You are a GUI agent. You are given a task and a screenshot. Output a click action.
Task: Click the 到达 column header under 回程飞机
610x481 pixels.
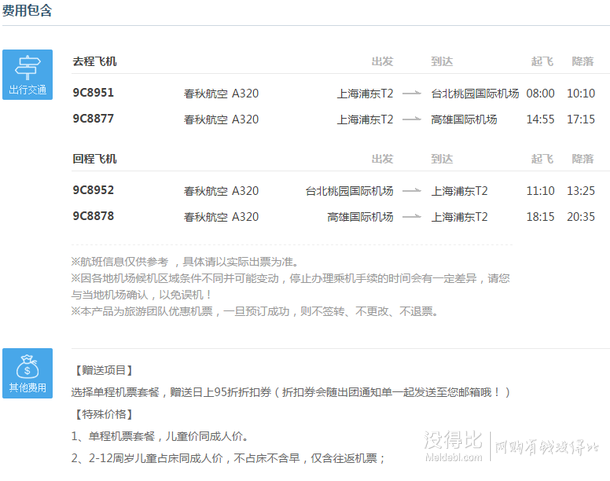(442, 159)
